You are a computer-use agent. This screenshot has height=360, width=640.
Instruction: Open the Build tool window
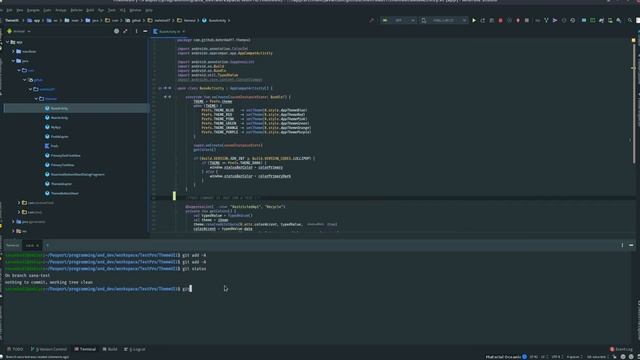click(110, 349)
